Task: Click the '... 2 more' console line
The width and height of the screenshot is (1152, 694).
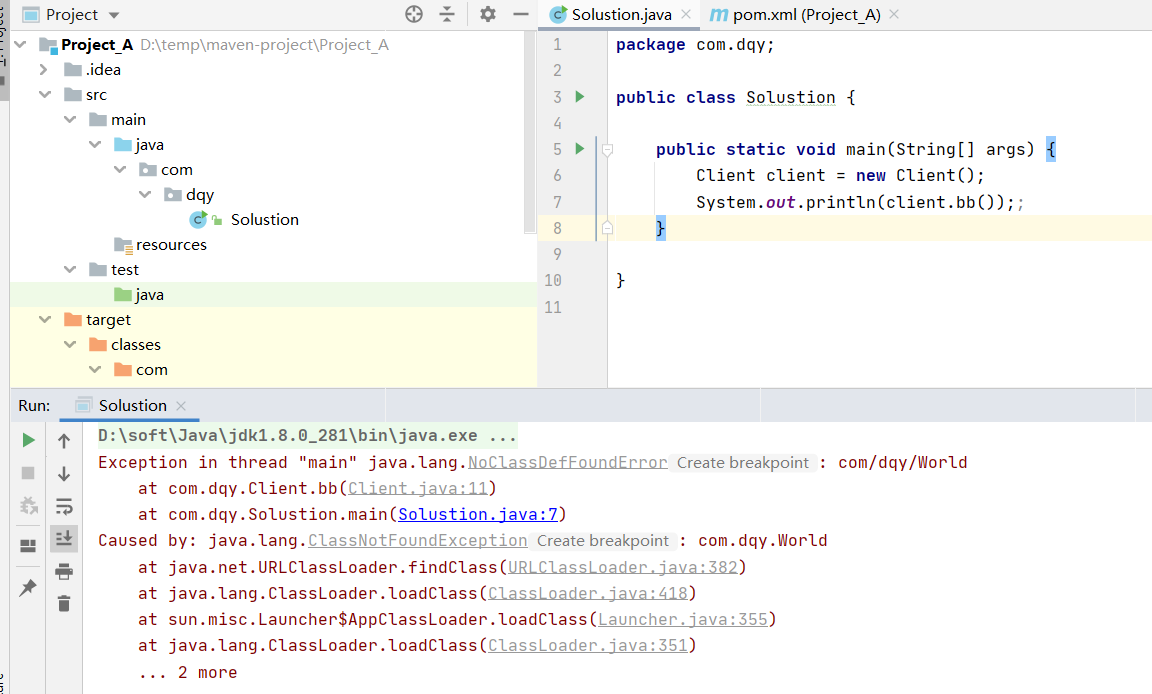Action: 187,673
